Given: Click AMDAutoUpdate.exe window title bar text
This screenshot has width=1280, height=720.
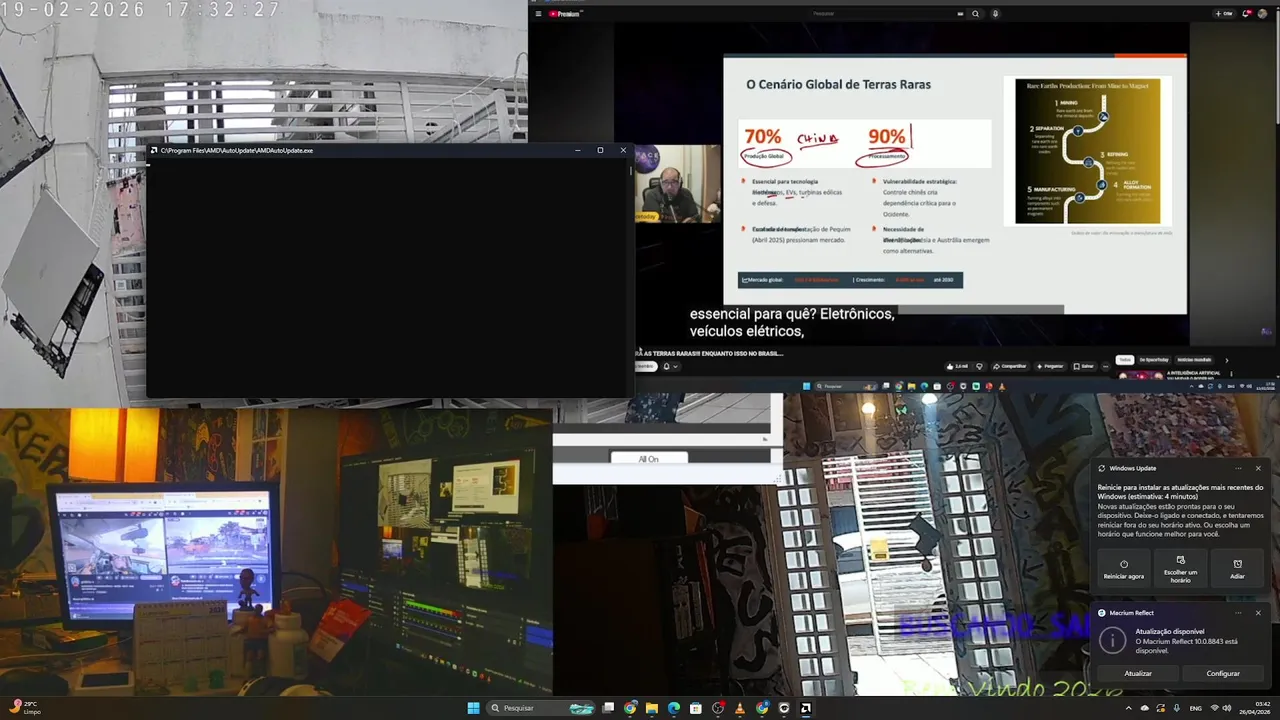Looking at the screenshot, I should [x=237, y=150].
